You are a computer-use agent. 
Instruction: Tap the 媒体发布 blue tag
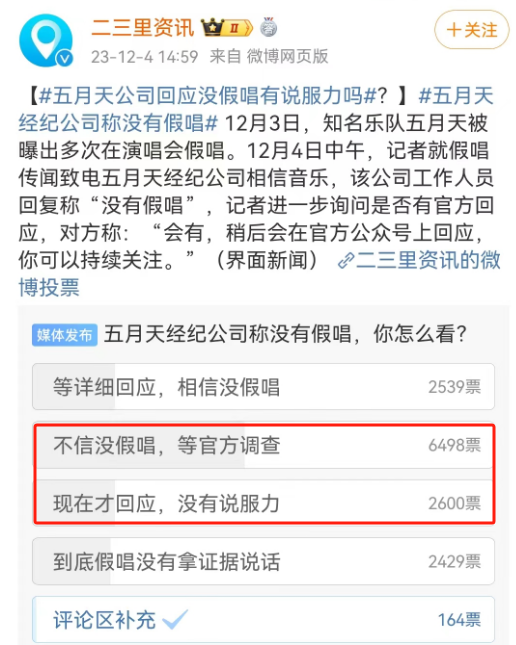pyautogui.click(x=65, y=335)
